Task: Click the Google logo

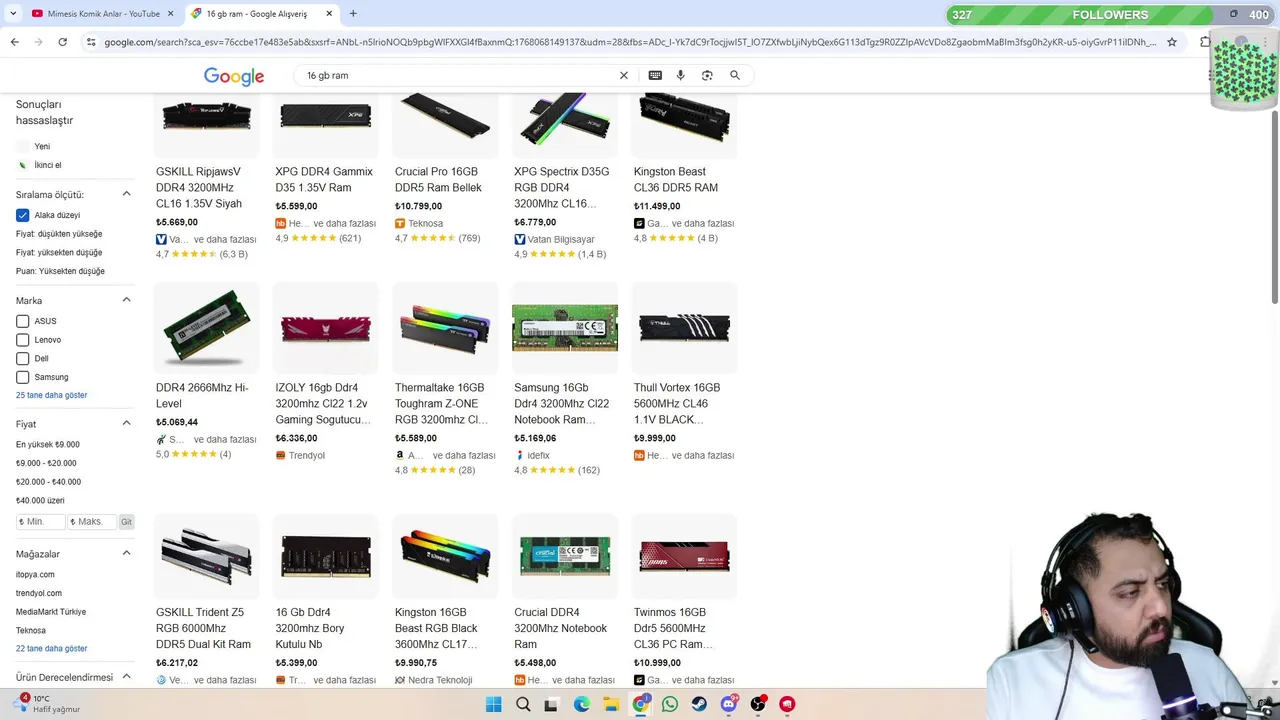Action: pyautogui.click(x=234, y=77)
